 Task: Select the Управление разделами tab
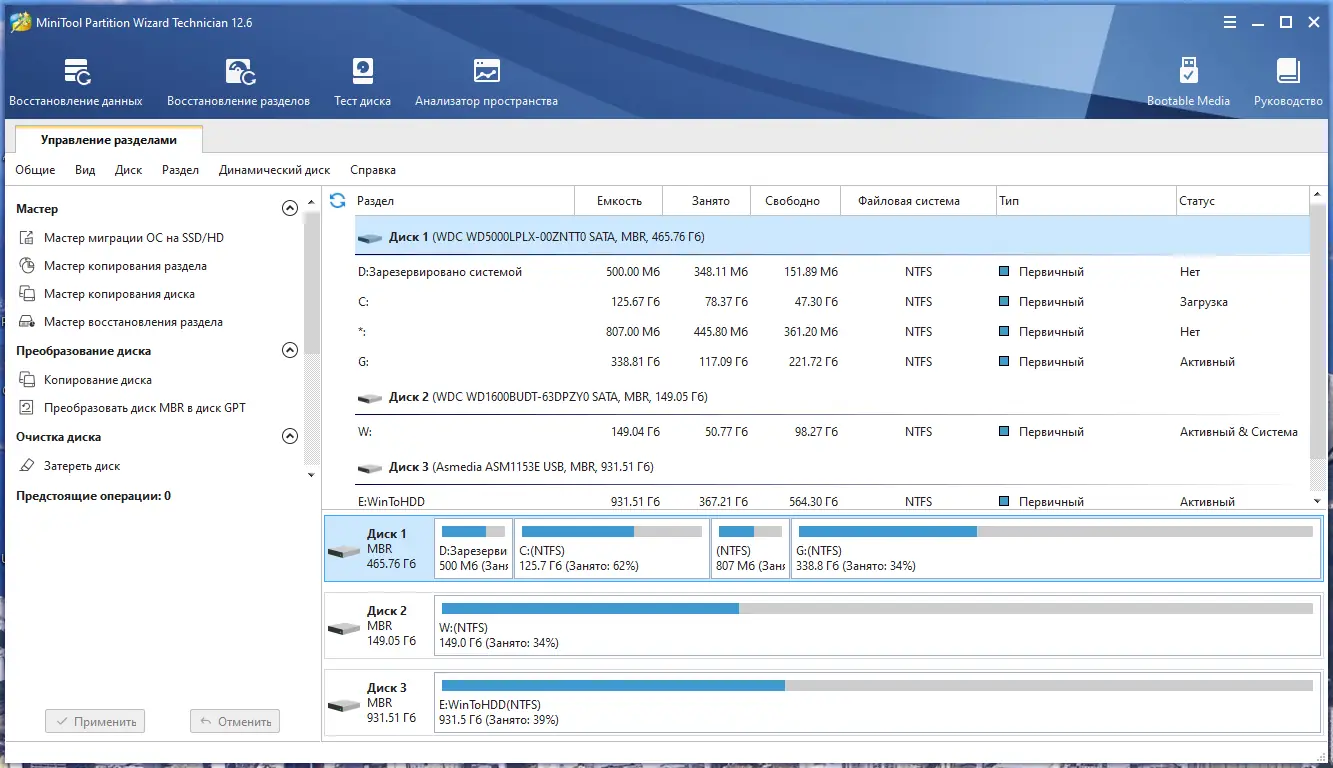(109, 141)
